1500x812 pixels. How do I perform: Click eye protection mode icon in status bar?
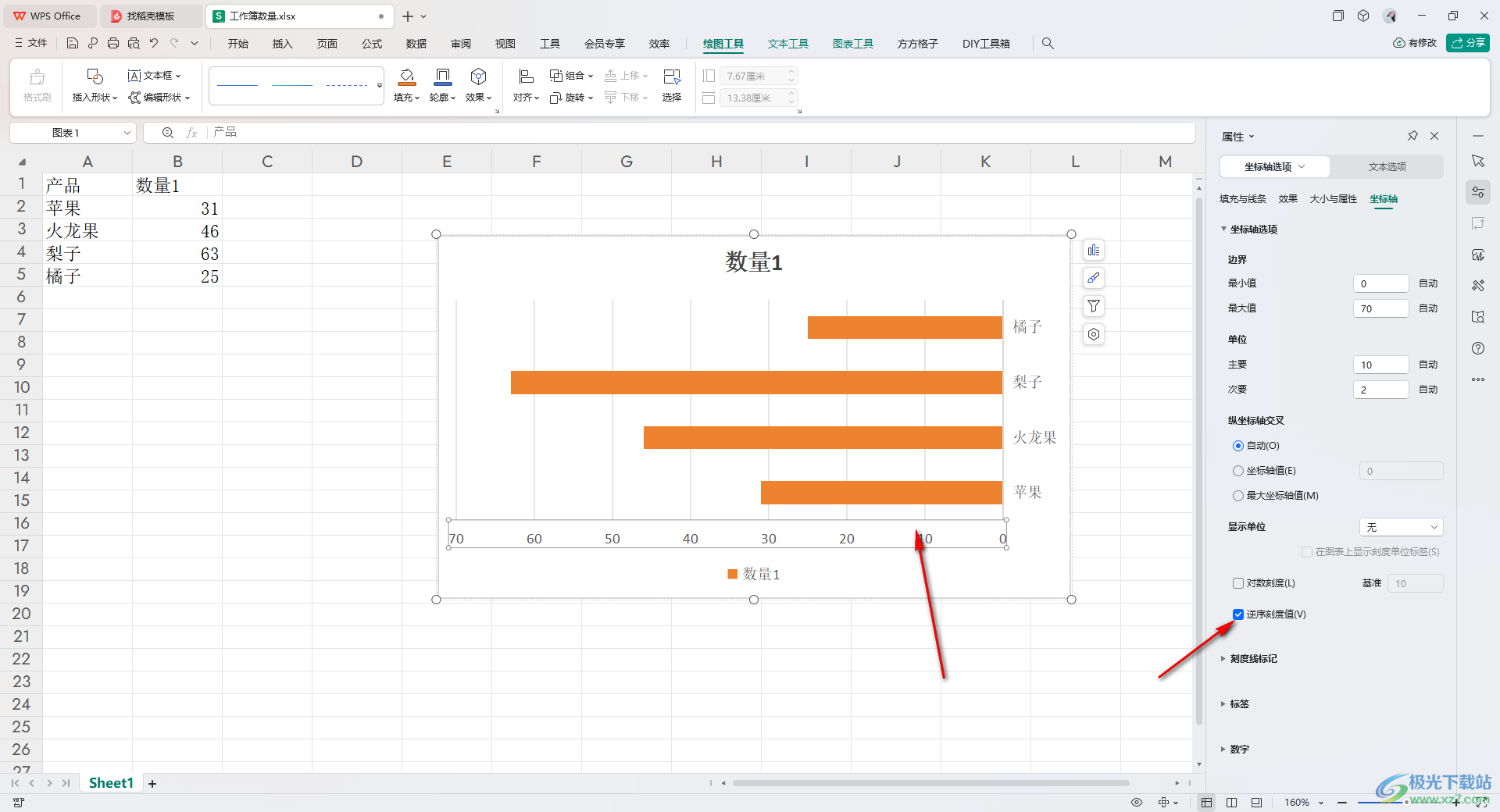click(1137, 803)
